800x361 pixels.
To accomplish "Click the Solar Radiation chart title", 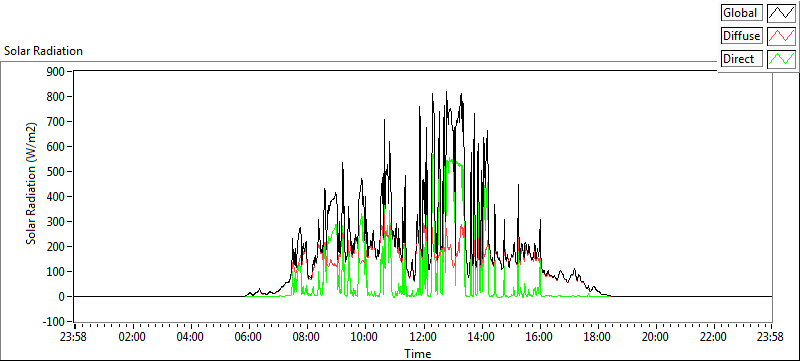I will (43, 51).
